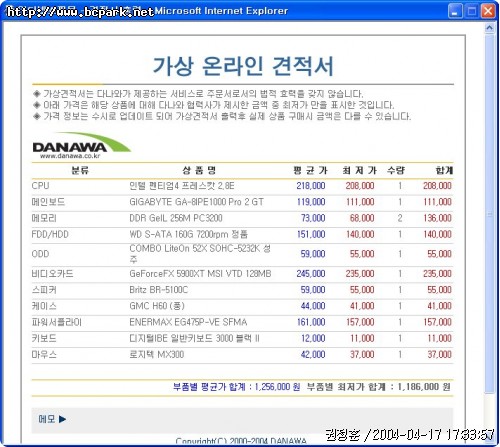The image size is (500, 447).
Task: Click GMC H60 case product name
Action: coord(157,306)
